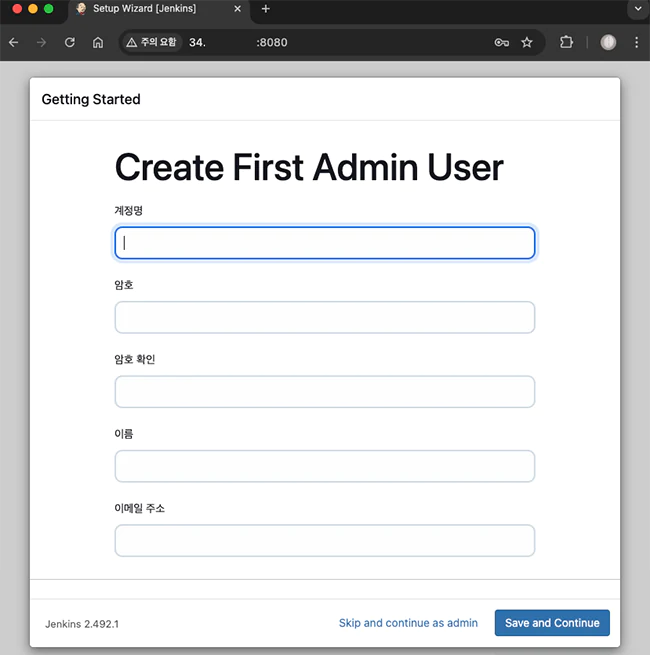Minimize window with the yellow button

(33, 9)
